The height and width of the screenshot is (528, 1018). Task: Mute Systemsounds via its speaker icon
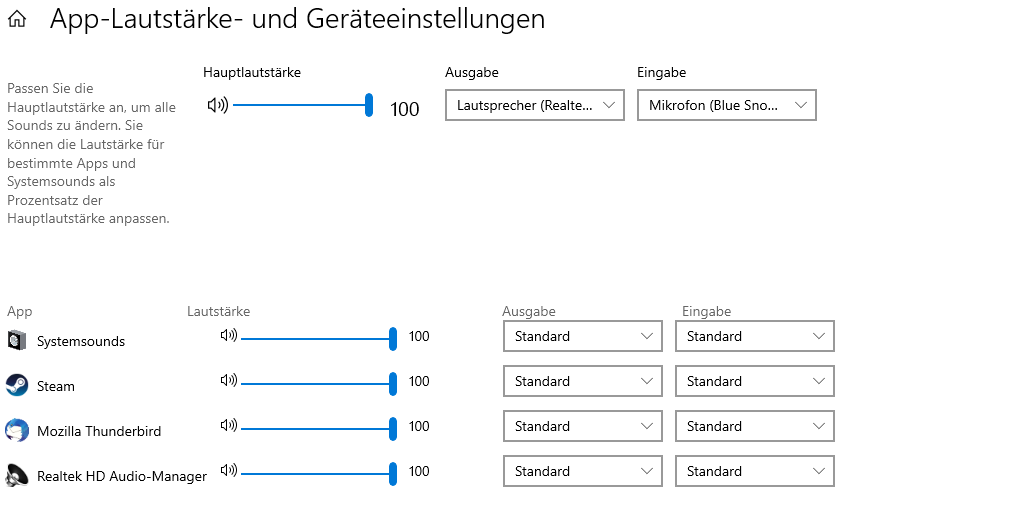point(229,336)
